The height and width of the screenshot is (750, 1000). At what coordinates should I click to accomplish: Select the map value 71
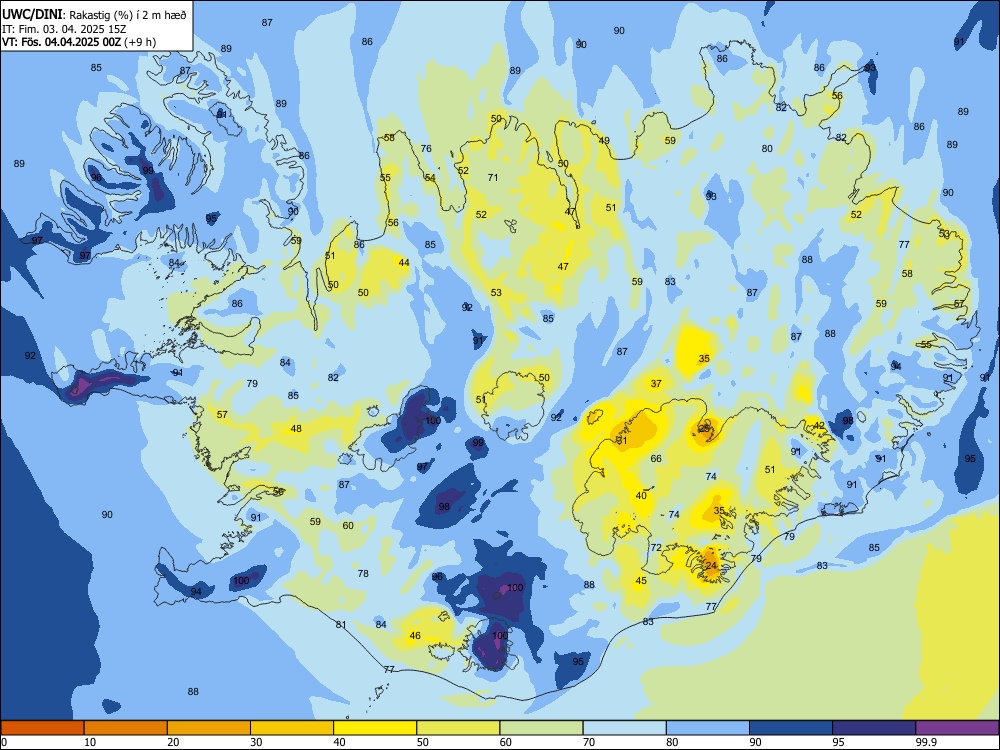tap(493, 177)
